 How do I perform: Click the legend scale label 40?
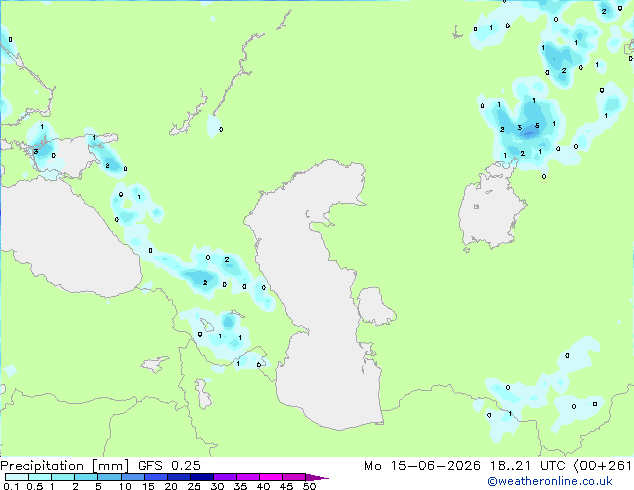pyautogui.click(x=263, y=486)
